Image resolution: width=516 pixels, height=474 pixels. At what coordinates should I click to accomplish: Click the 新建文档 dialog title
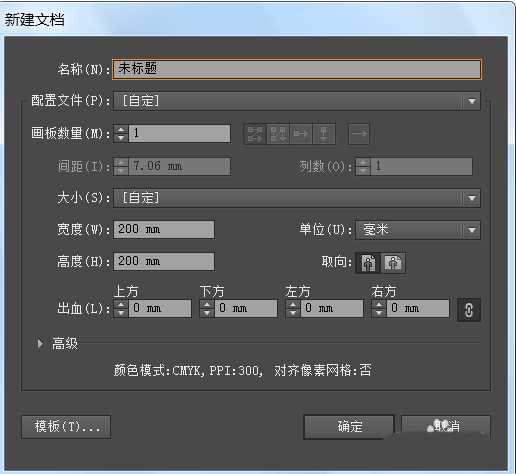point(34,20)
